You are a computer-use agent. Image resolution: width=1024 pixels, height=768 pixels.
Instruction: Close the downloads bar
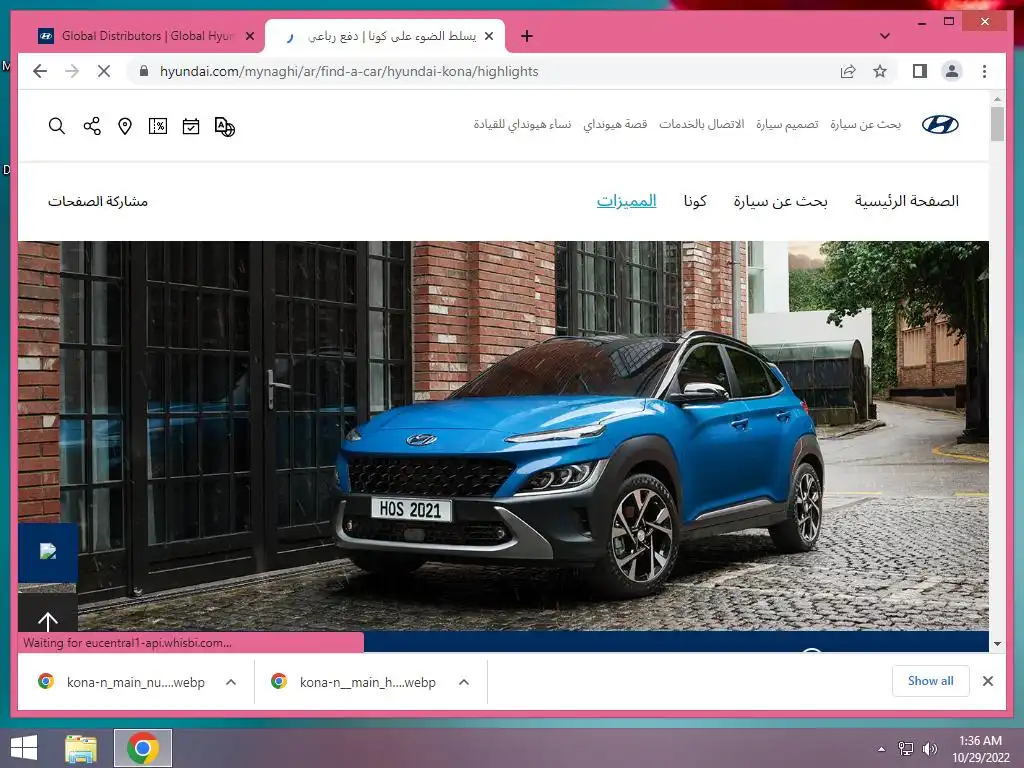988,681
